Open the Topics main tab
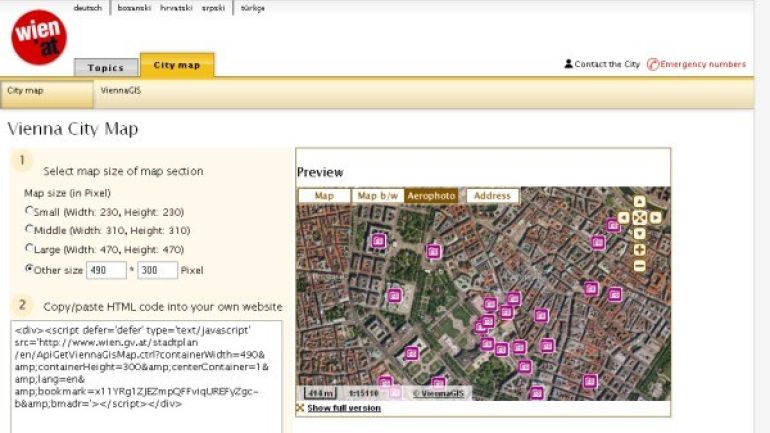 (x=106, y=68)
